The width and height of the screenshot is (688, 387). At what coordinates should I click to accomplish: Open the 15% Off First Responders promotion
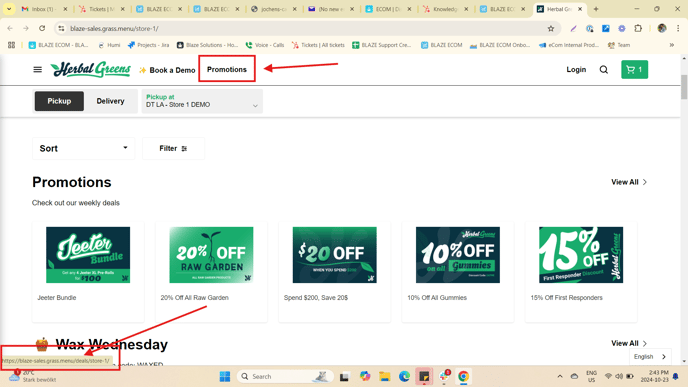coord(581,272)
